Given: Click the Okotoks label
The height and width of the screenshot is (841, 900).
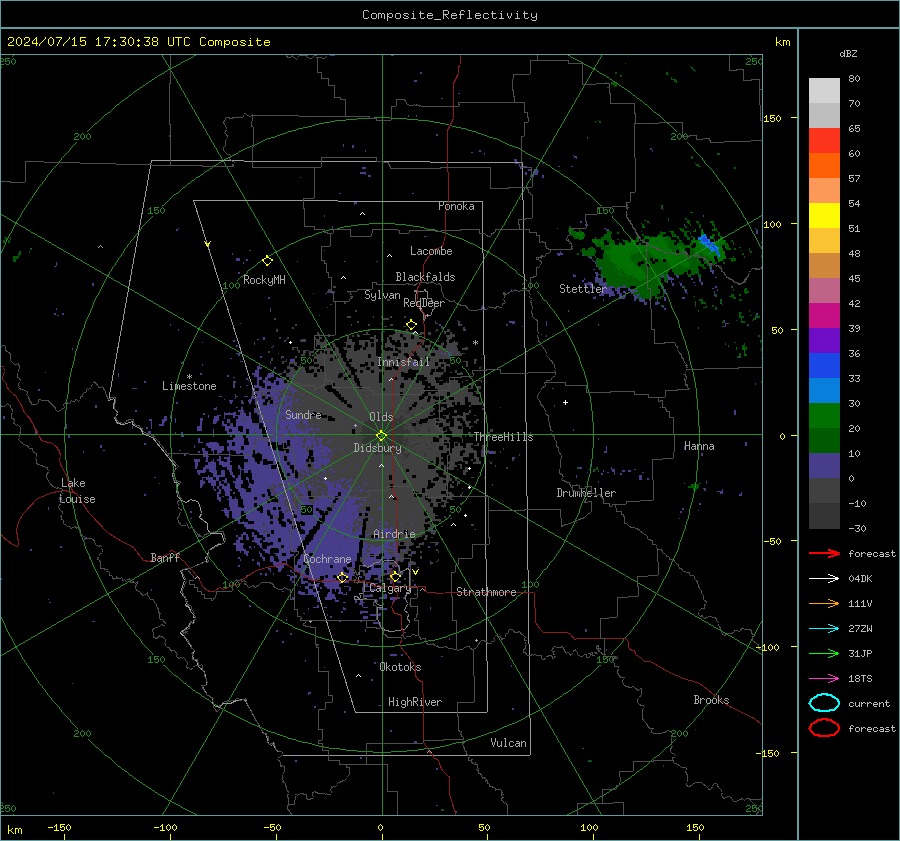Looking at the screenshot, I should coord(400,667).
